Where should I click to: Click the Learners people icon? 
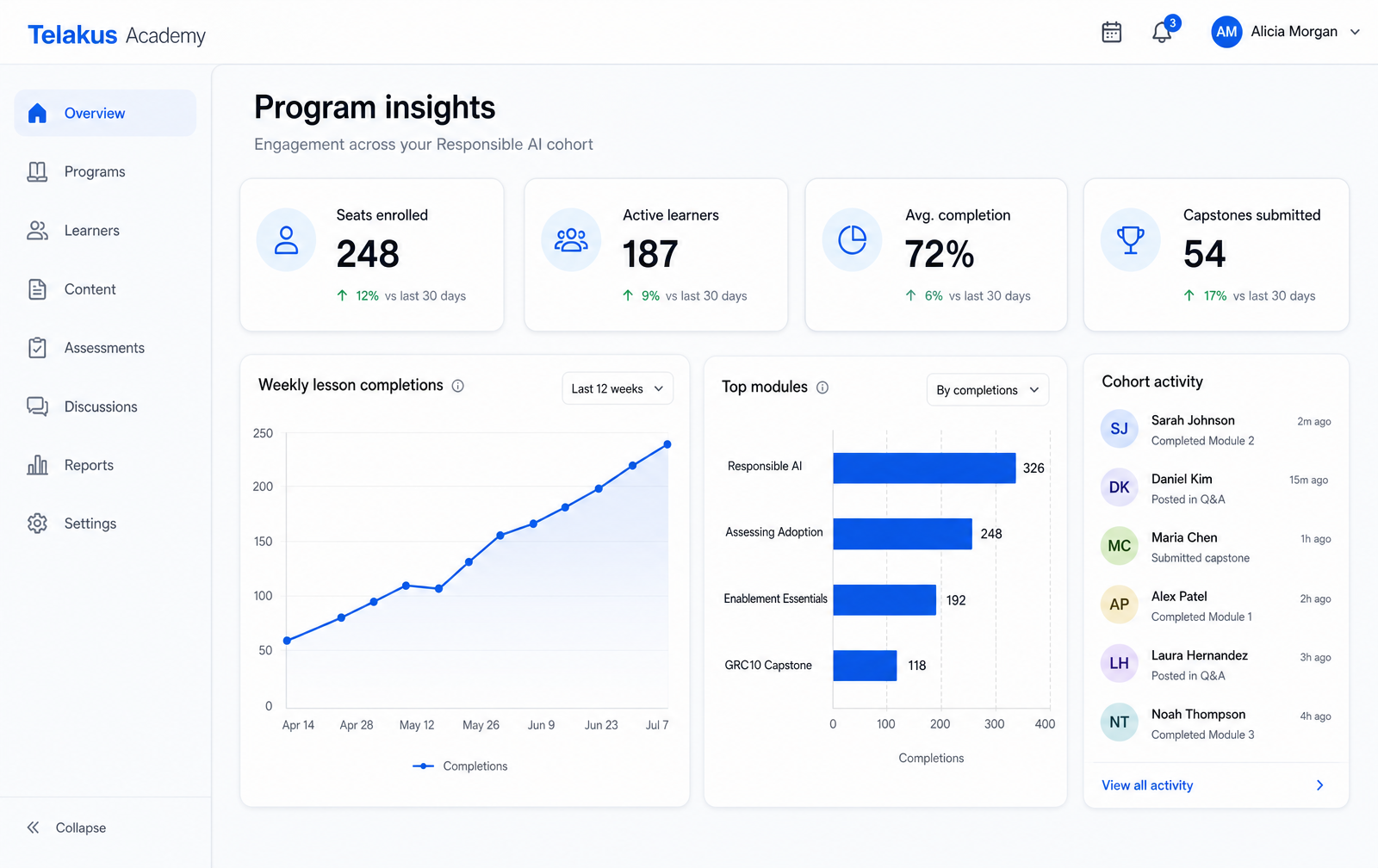pos(37,230)
